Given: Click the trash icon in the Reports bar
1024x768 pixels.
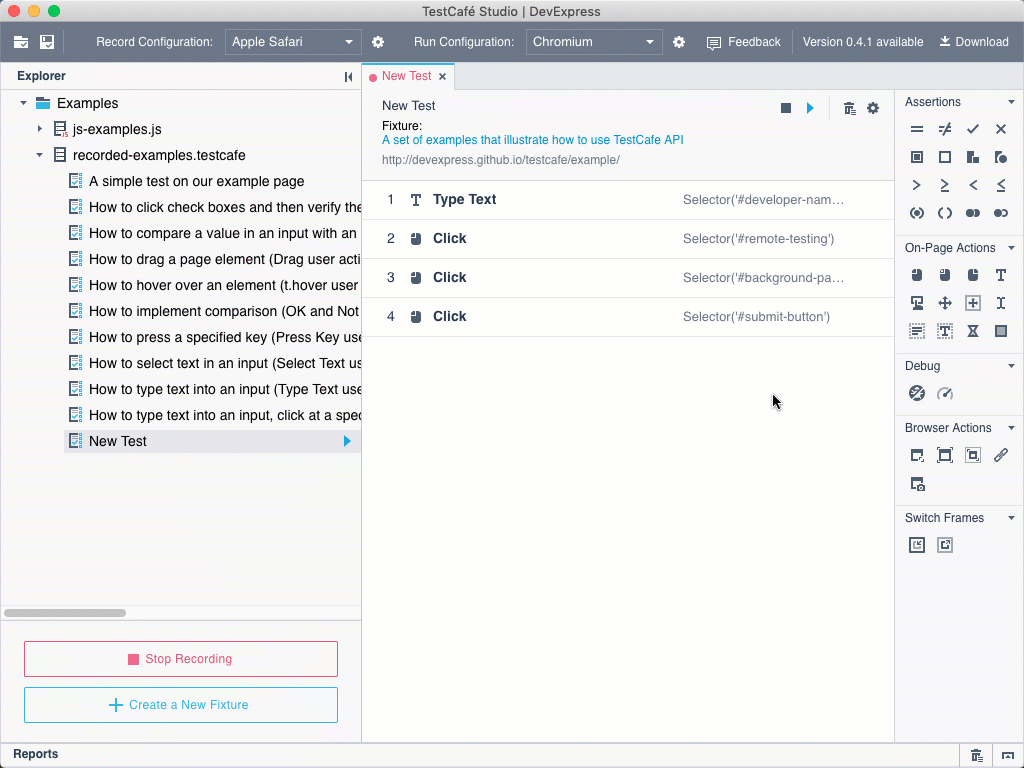Looking at the screenshot, I should [977, 756].
